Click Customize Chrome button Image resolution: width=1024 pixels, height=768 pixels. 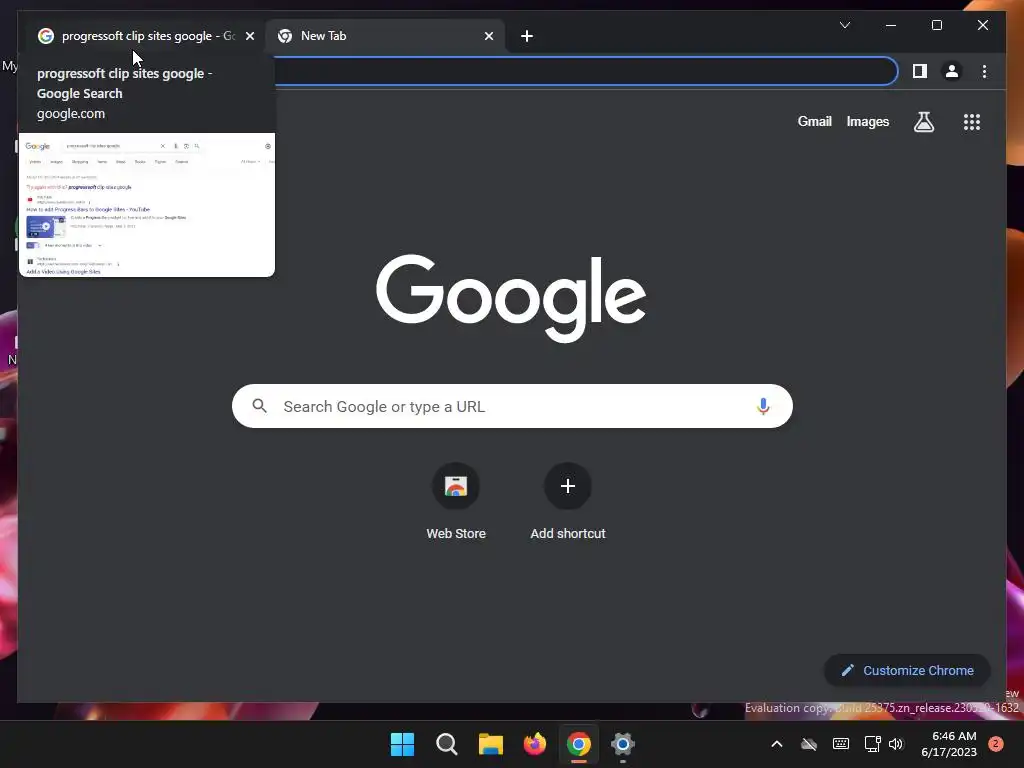pos(907,671)
